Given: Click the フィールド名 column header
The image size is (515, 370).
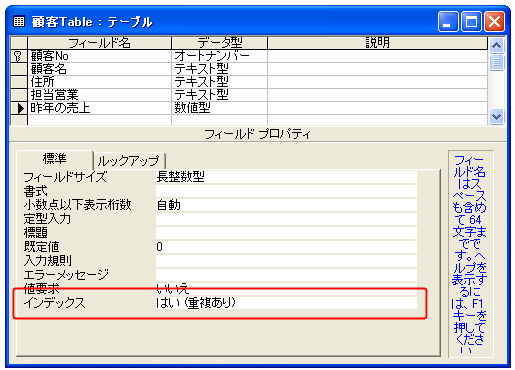Looking at the screenshot, I should [99, 43].
